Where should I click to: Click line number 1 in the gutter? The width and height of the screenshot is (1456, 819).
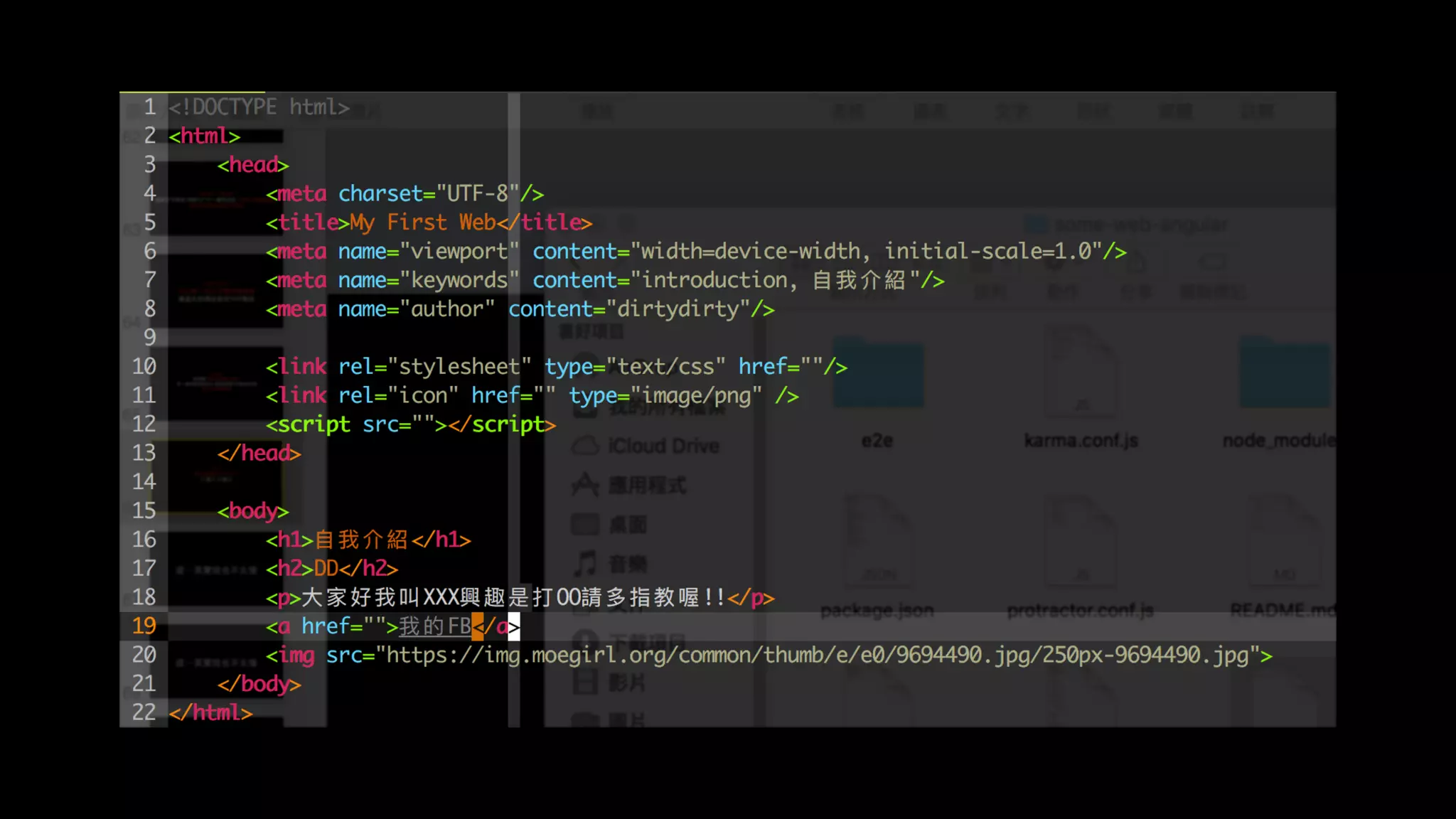tap(149, 107)
